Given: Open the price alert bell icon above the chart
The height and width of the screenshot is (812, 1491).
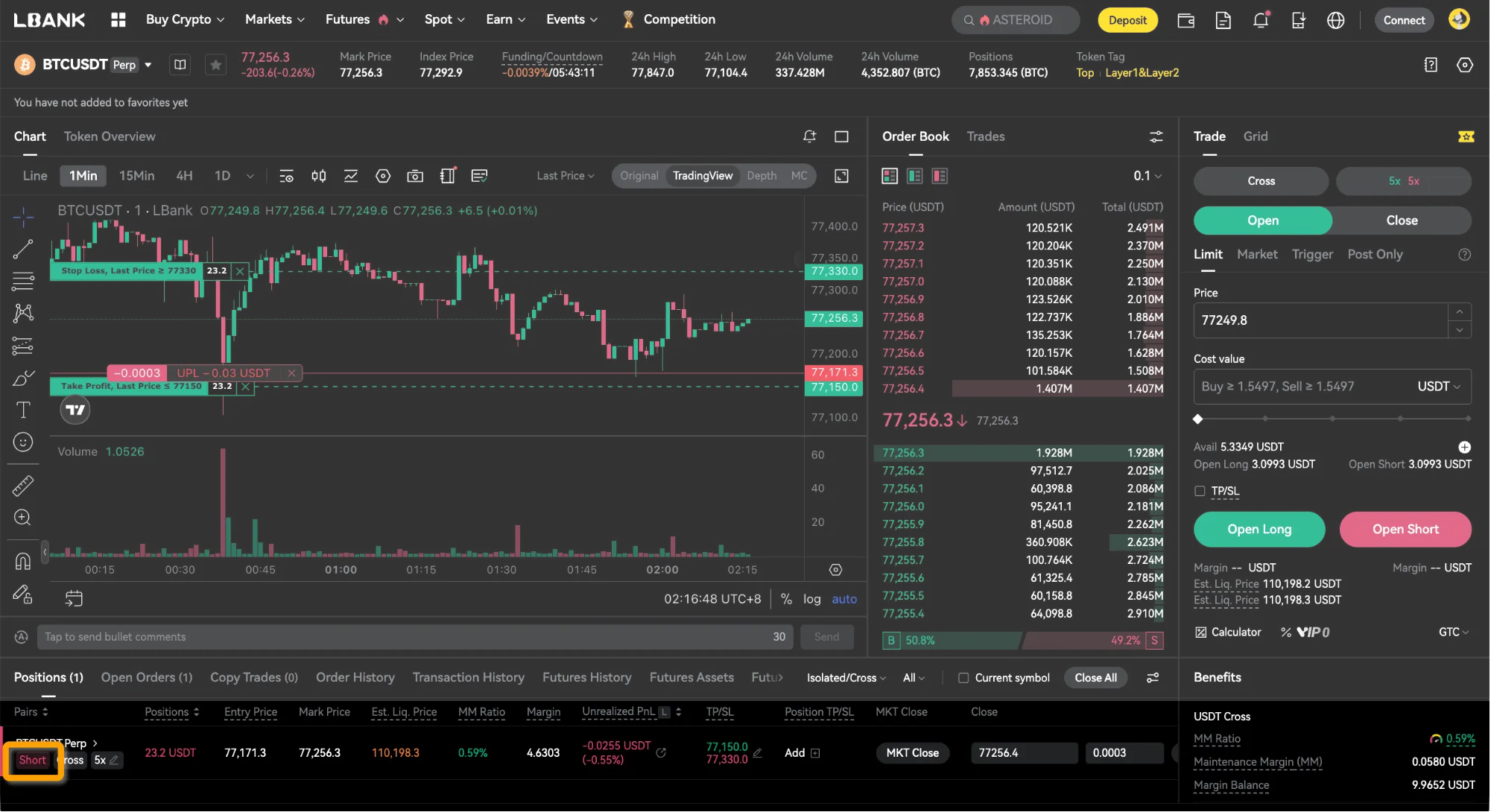Looking at the screenshot, I should click(x=809, y=136).
